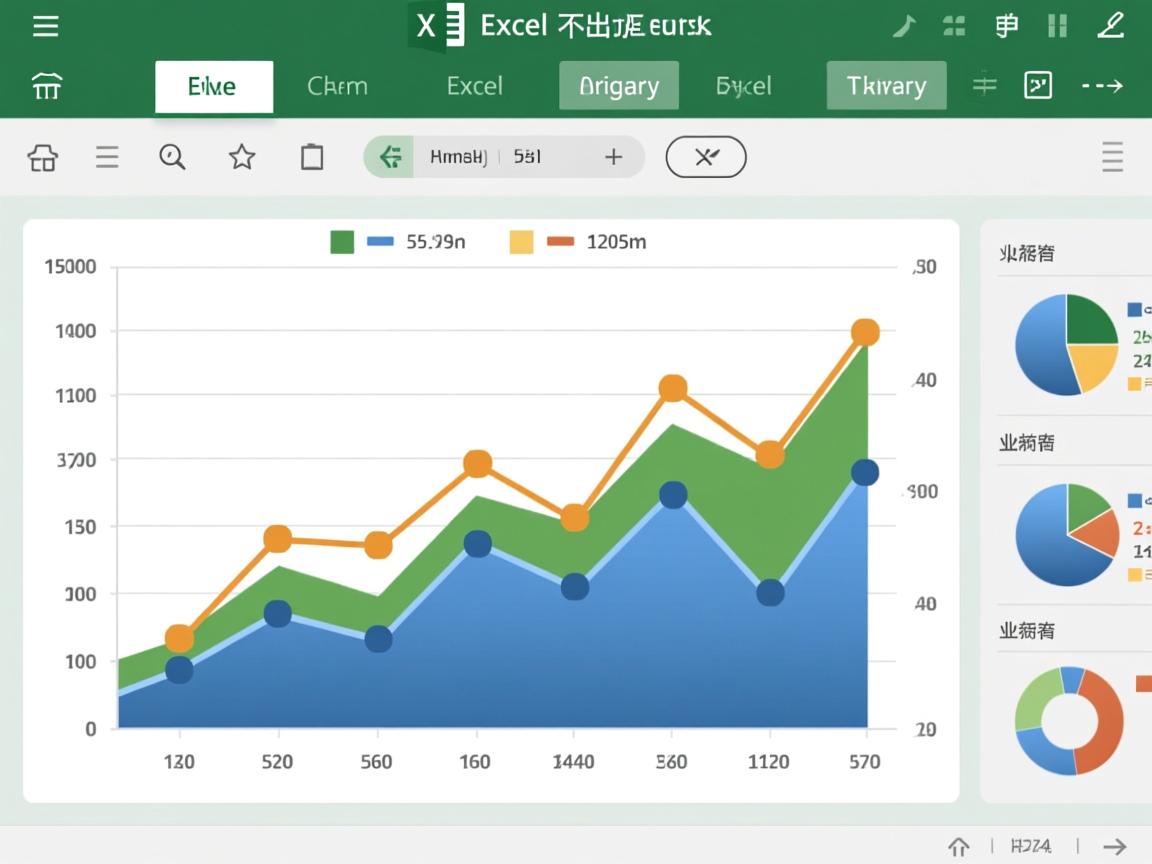Toggle the green legend series 55.99n
The image size is (1152, 864).
coord(342,242)
